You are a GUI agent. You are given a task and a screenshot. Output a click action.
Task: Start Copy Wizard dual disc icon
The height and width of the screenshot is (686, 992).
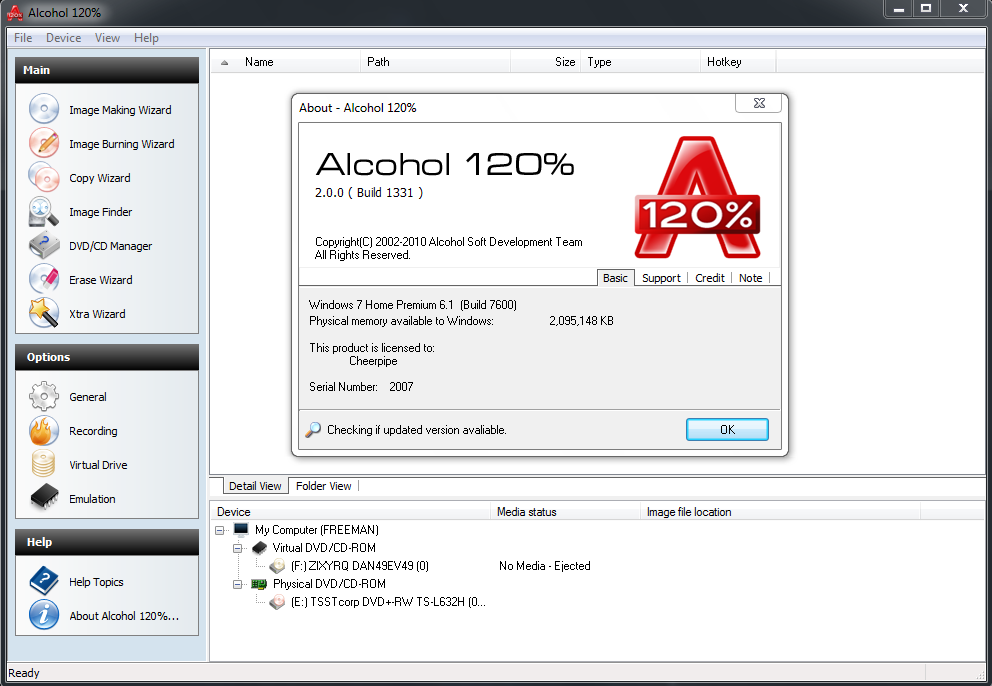pyautogui.click(x=44, y=177)
